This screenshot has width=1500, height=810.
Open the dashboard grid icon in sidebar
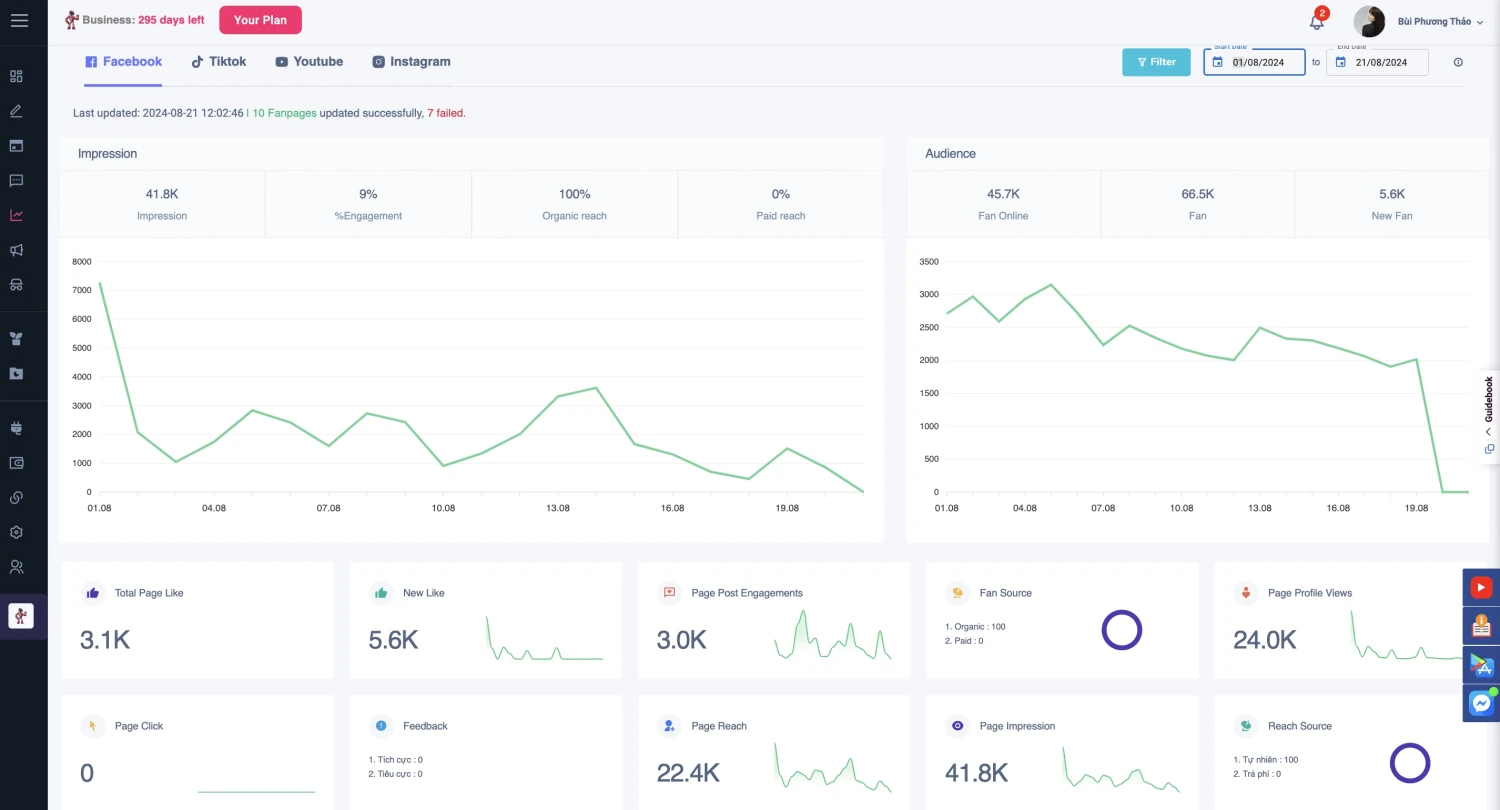[16, 76]
